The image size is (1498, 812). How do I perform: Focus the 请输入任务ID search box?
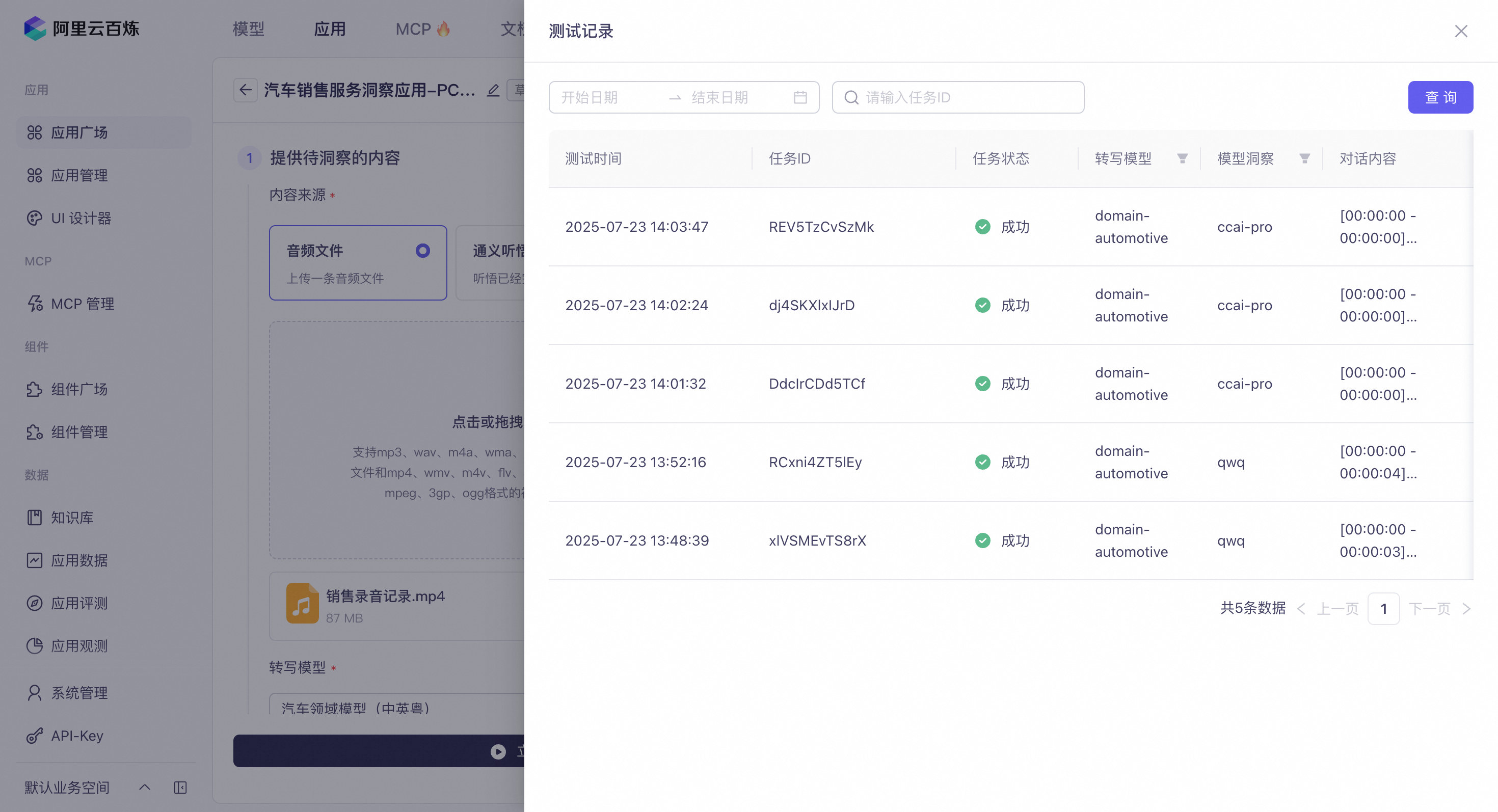click(x=958, y=97)
